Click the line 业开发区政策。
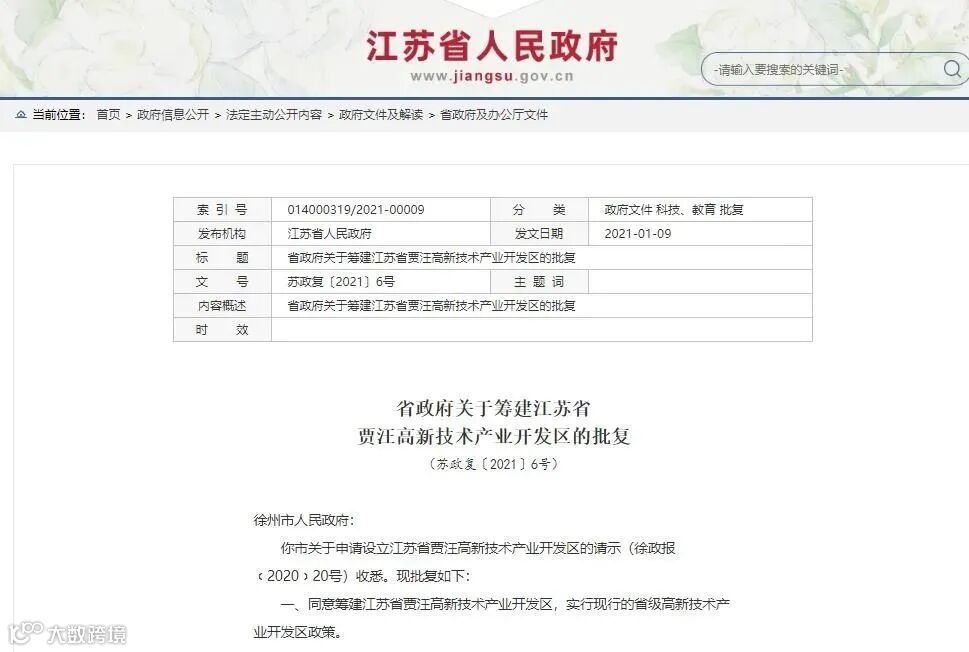969x652 pixels. pyautogui.click(x=298, y=632)
